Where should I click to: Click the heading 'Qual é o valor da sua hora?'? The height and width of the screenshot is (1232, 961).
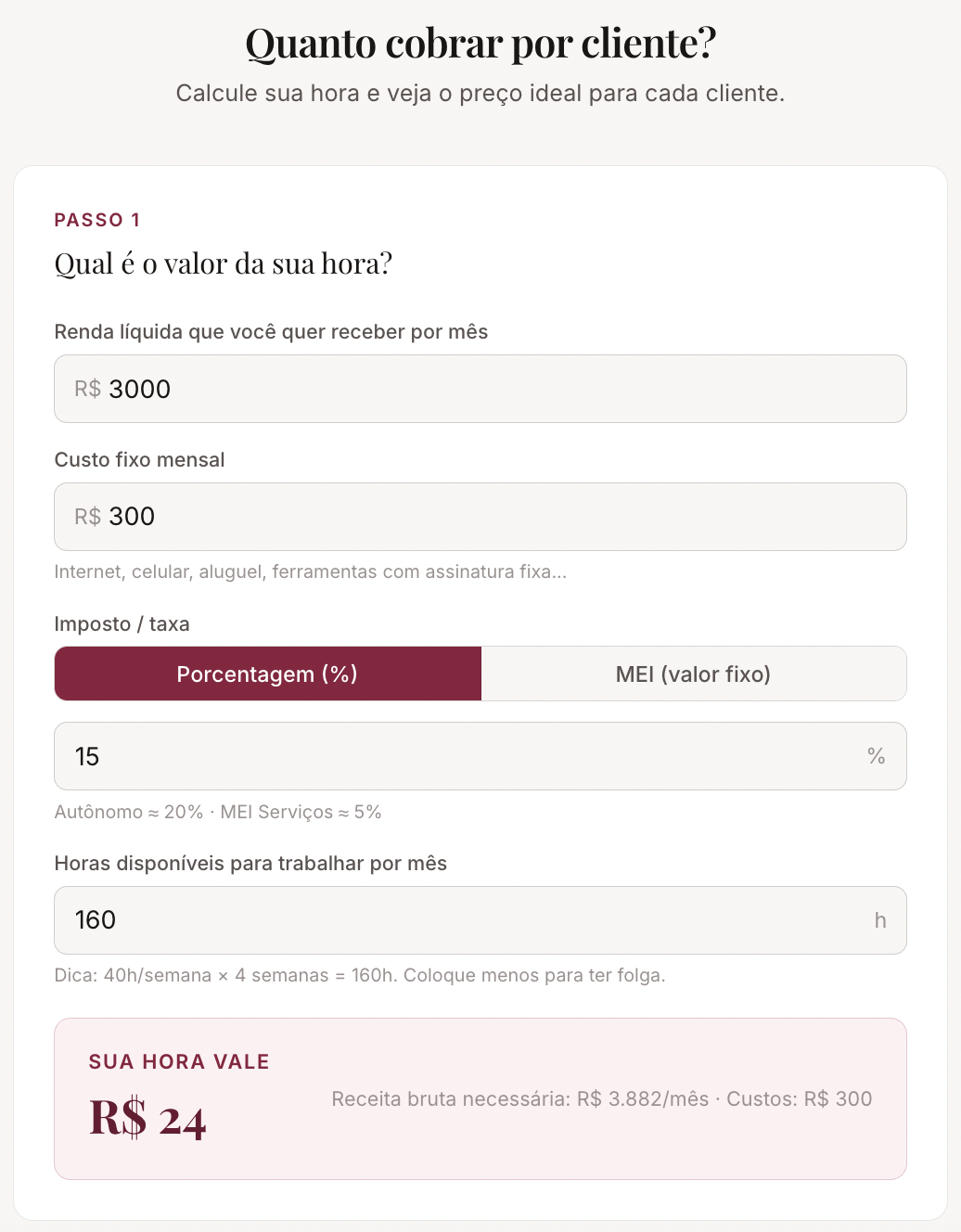(x=224, y=263)
